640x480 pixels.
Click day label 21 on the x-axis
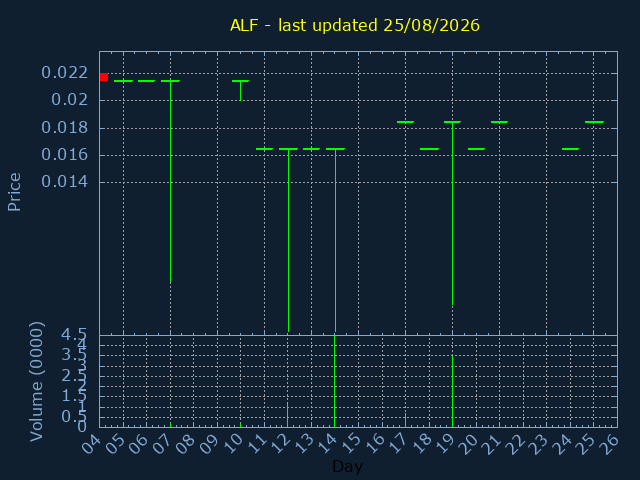pyautogui.click(x=491, y=444)
